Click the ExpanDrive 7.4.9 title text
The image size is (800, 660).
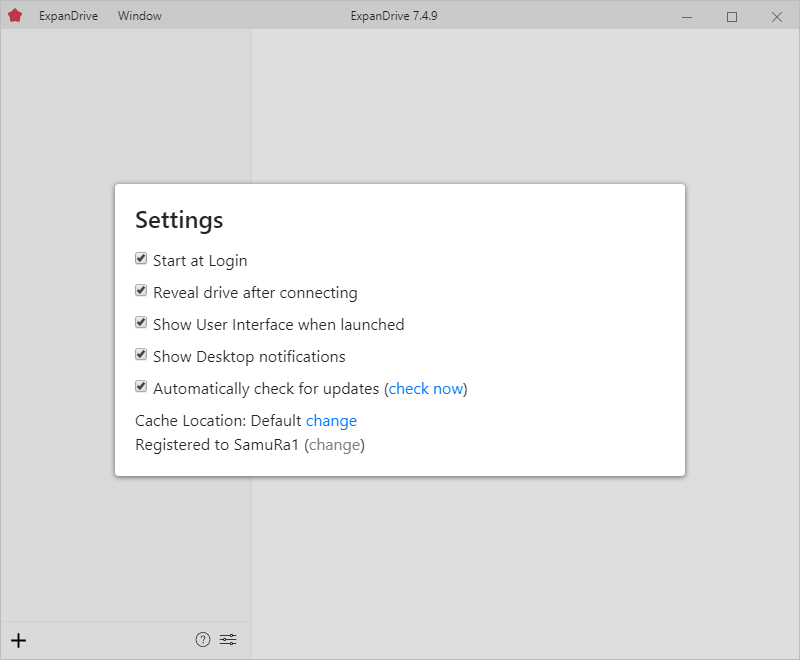pos(394,16)
